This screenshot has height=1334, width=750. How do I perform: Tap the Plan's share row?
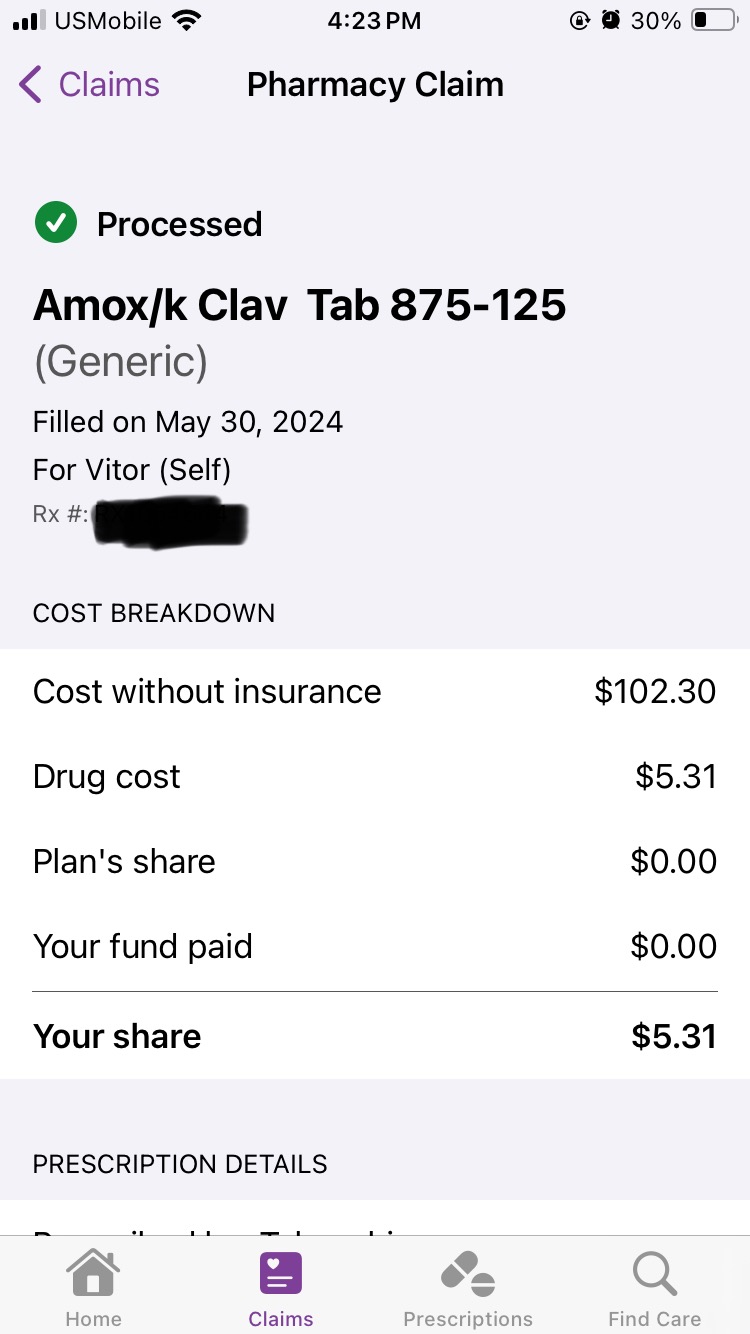tap(375, 861)
